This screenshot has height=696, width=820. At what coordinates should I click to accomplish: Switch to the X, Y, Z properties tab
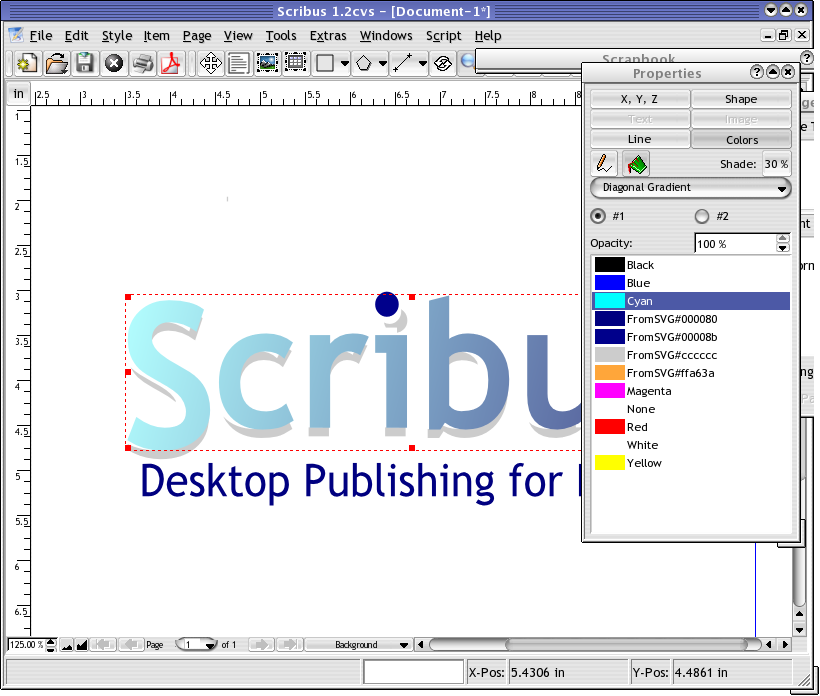pyautogui.click(x=640, y=99)
